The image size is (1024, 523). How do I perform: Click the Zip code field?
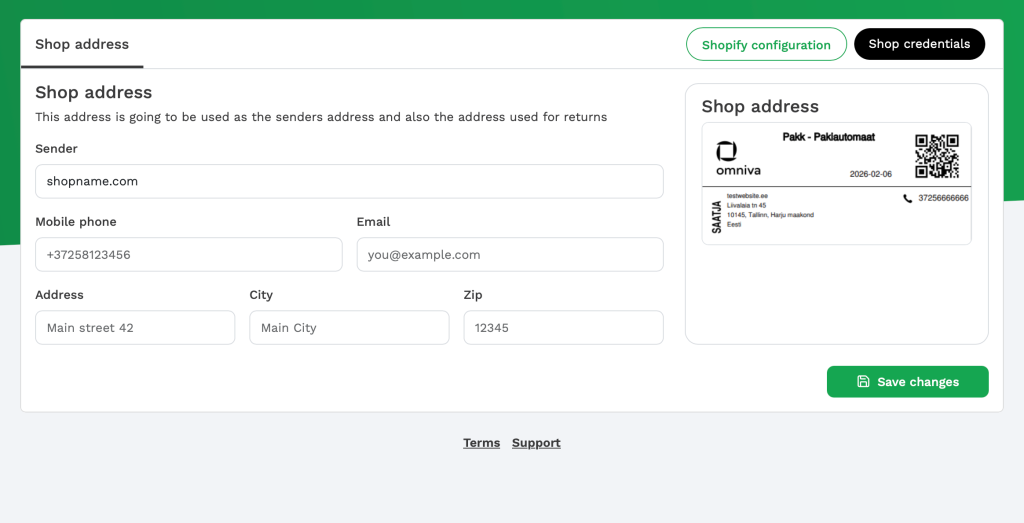tap(563, 327)
